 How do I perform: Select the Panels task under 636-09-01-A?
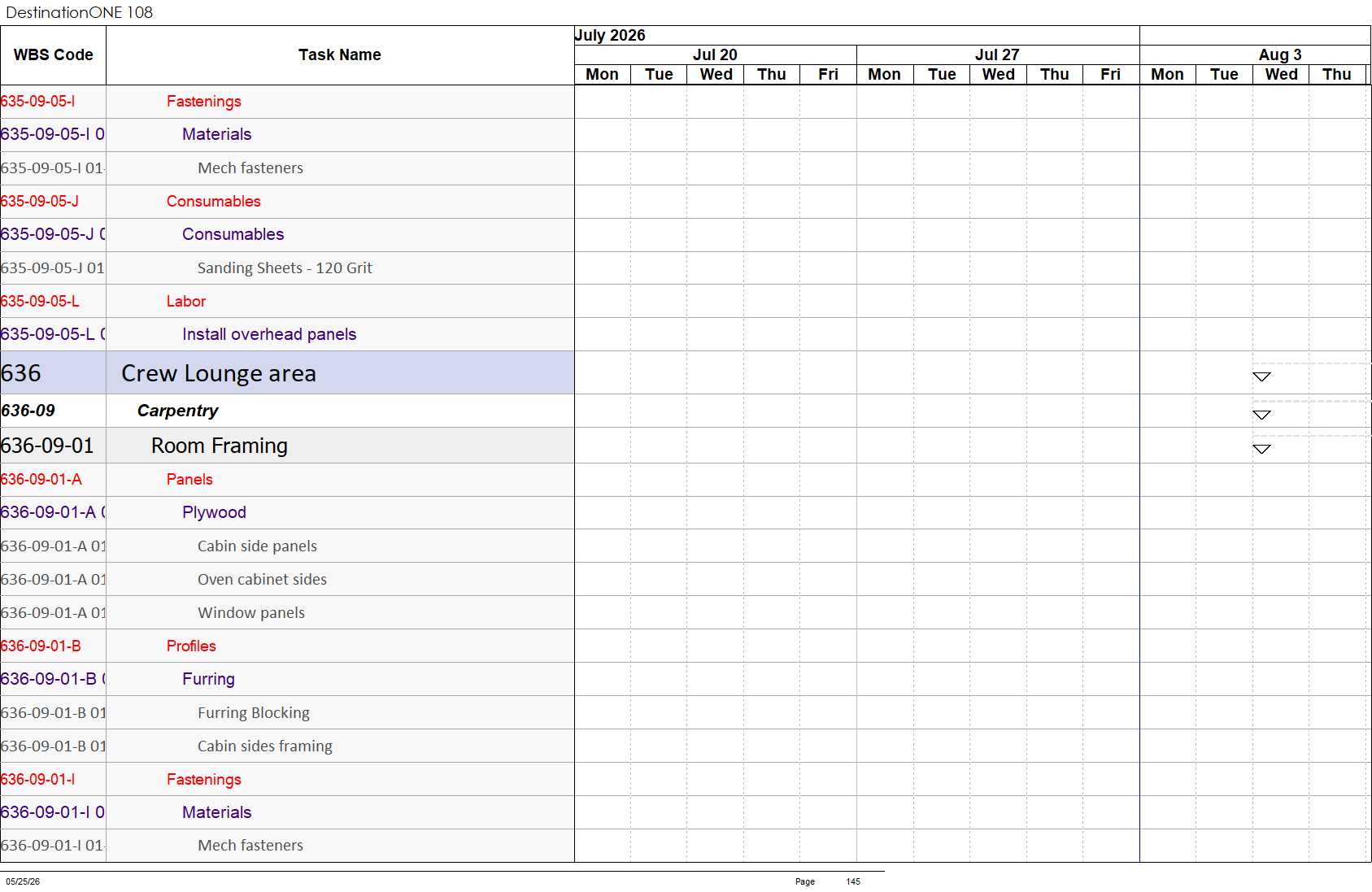pos(189,480)
